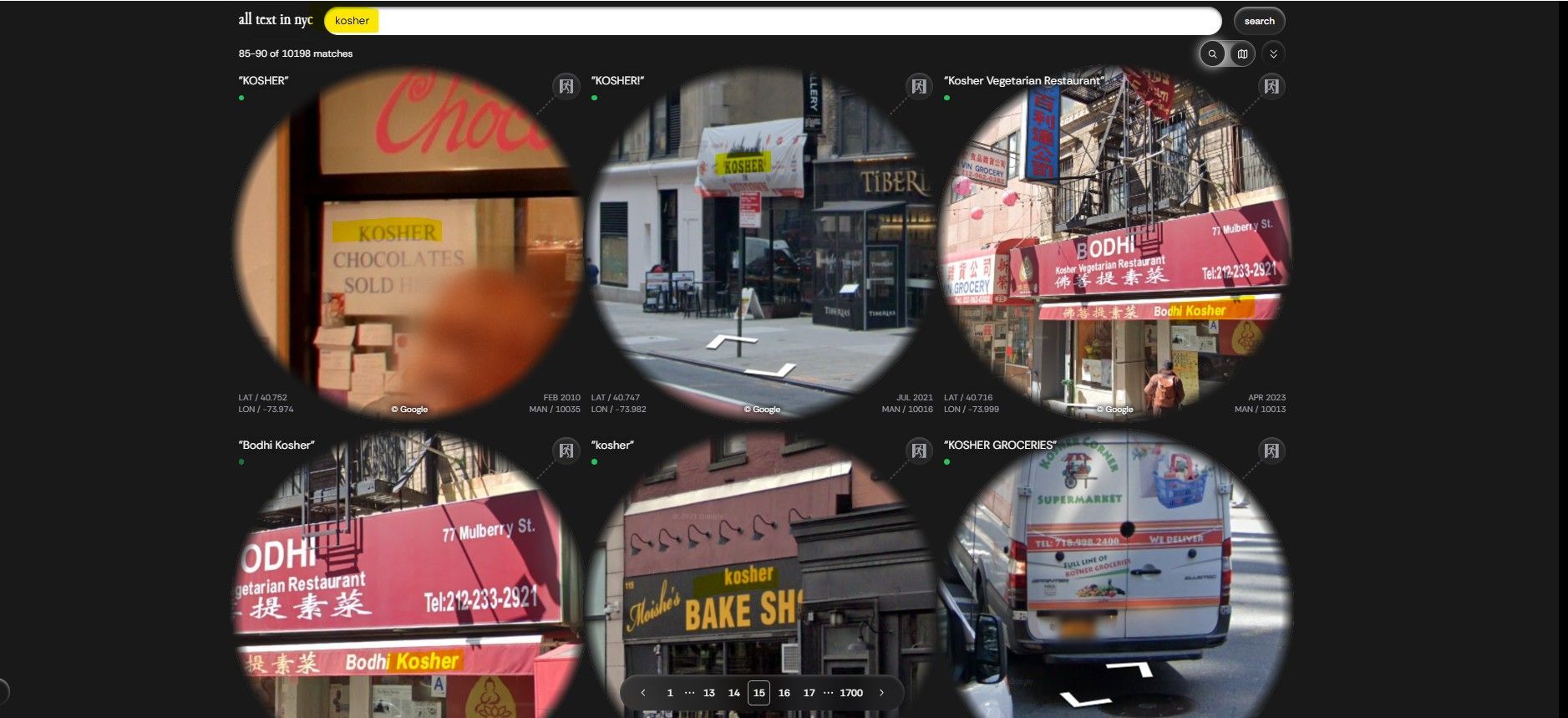Open map icon for "KOSHER!" result

pyautogui.click(x=919, y=86)
